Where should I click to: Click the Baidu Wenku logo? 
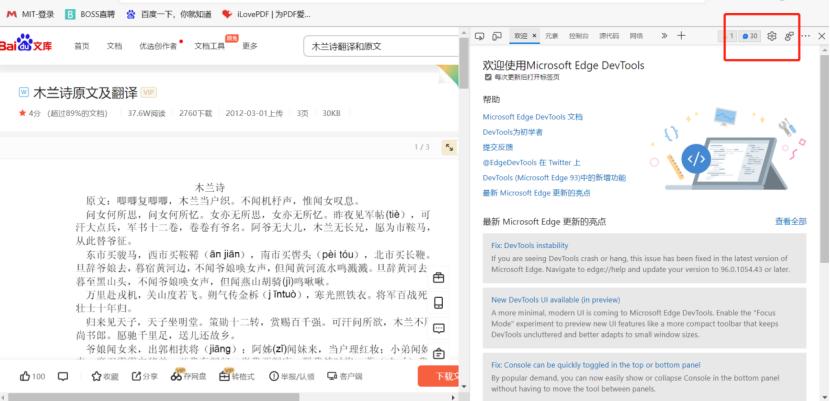coord(26,43)
